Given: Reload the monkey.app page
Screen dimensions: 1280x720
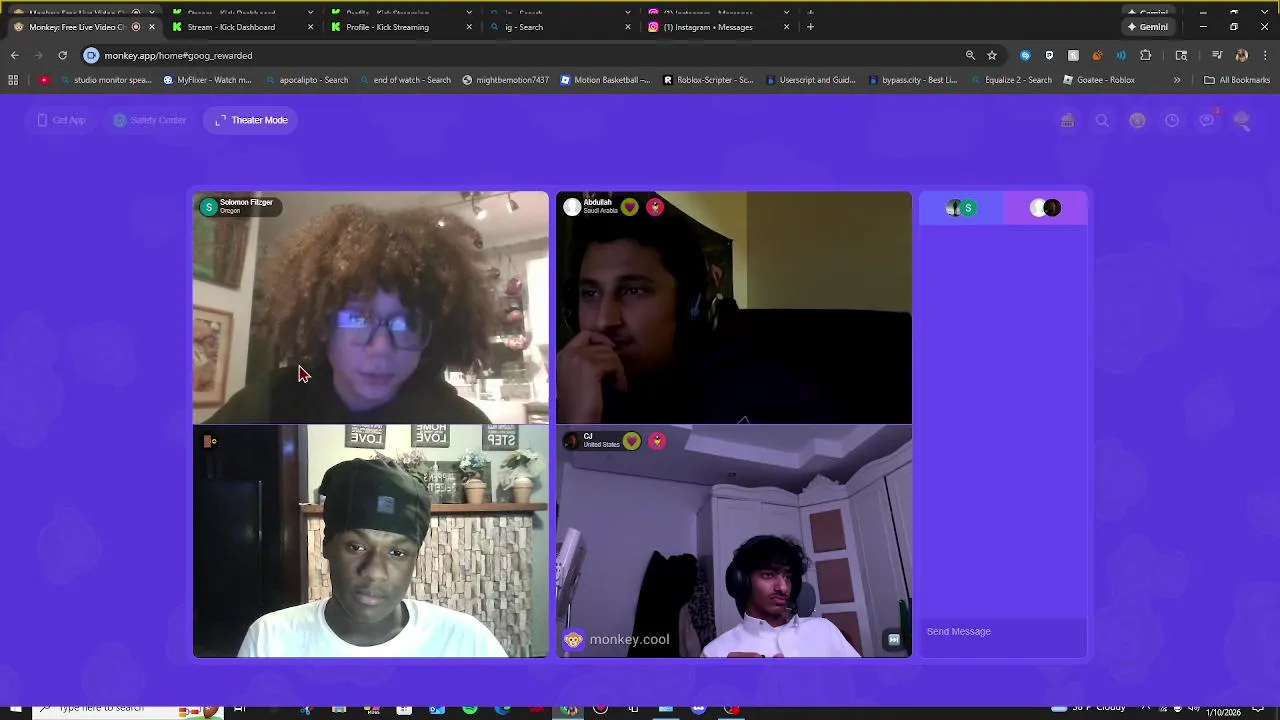Looking at the screenshot, I should [x=62, y=55].
